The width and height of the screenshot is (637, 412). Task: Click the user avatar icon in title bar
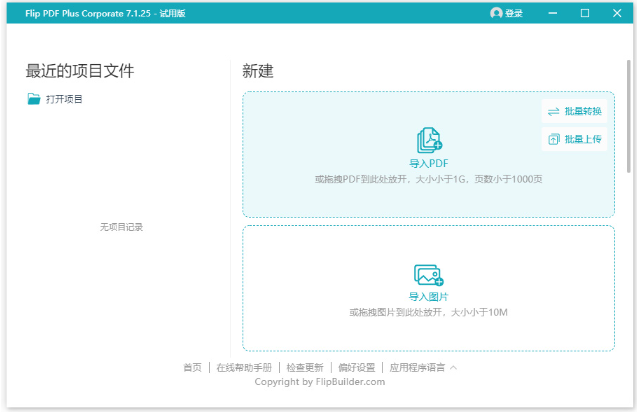[x=496, y=13]
